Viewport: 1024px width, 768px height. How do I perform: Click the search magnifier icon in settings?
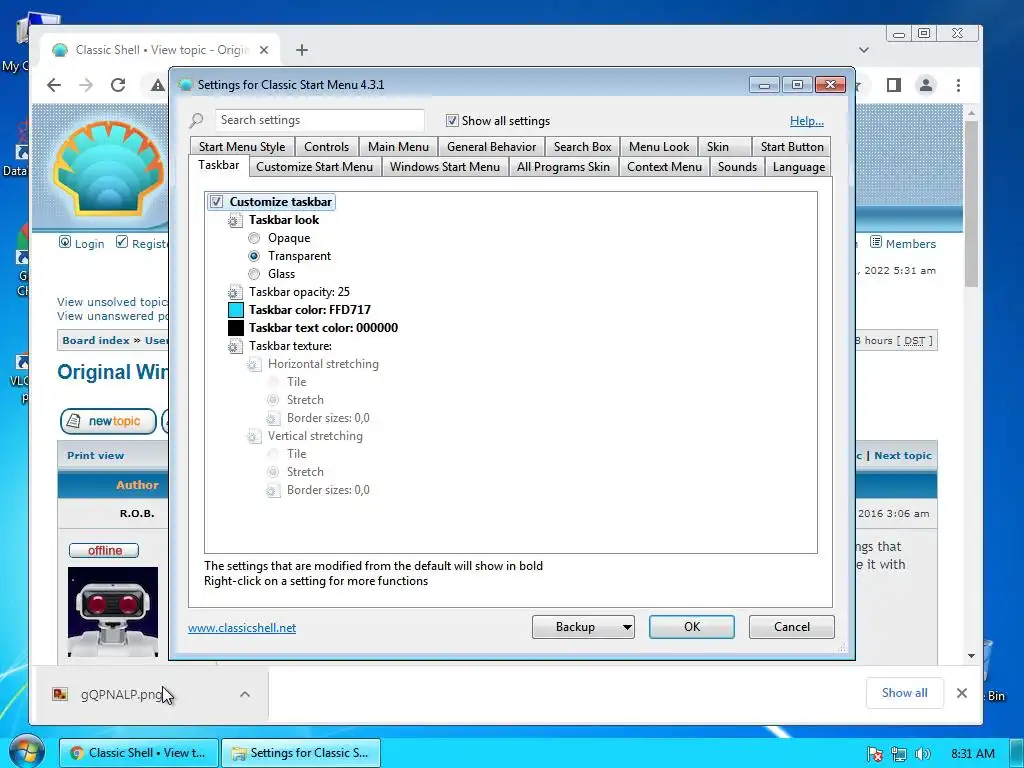[x=197, y=121]
